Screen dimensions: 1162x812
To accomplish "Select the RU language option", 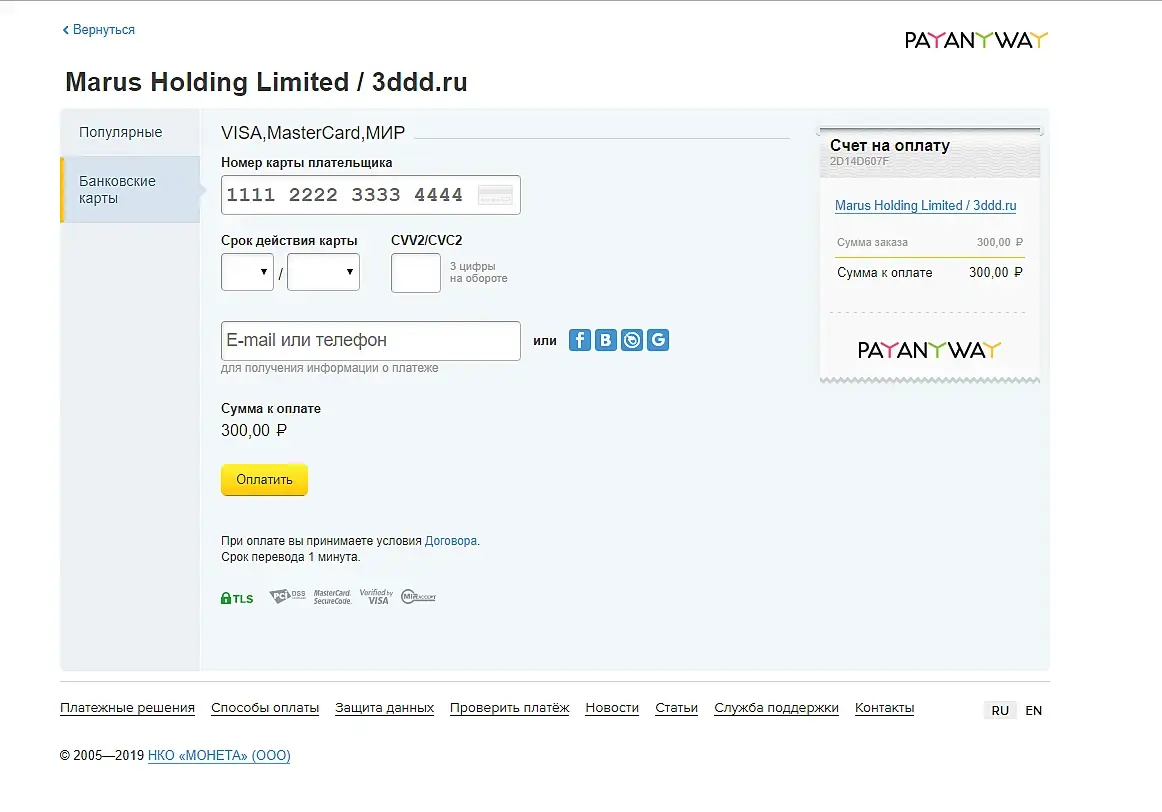I will click(x=1000, y=711).
